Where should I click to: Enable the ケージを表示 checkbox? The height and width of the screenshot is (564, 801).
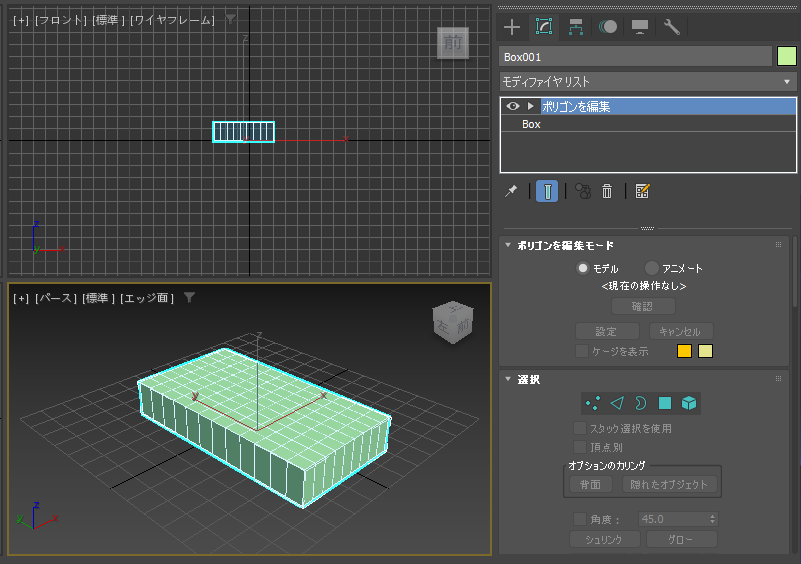click(581, 351)
